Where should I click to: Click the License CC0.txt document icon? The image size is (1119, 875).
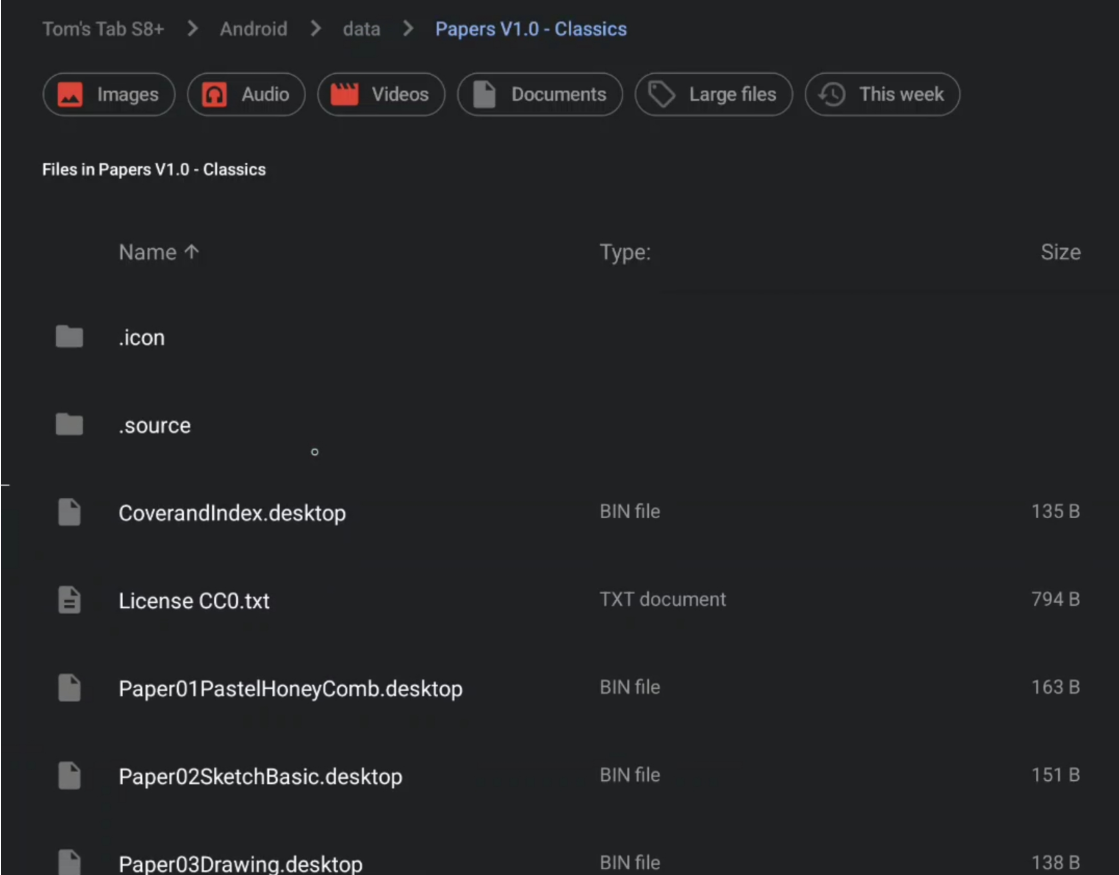click(x=69, y=600)
